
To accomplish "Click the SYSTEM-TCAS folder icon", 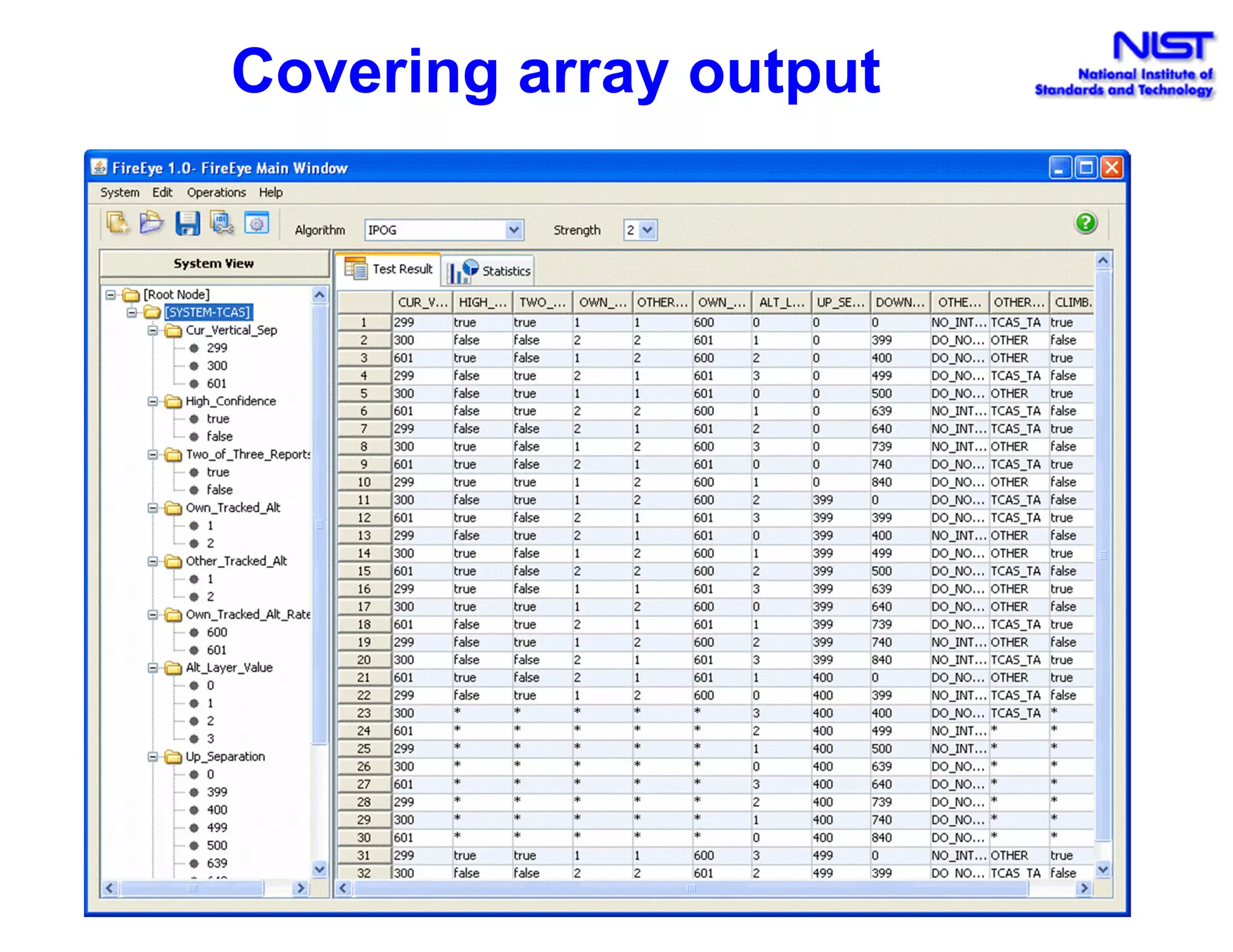I will click(x=152, y=312).
